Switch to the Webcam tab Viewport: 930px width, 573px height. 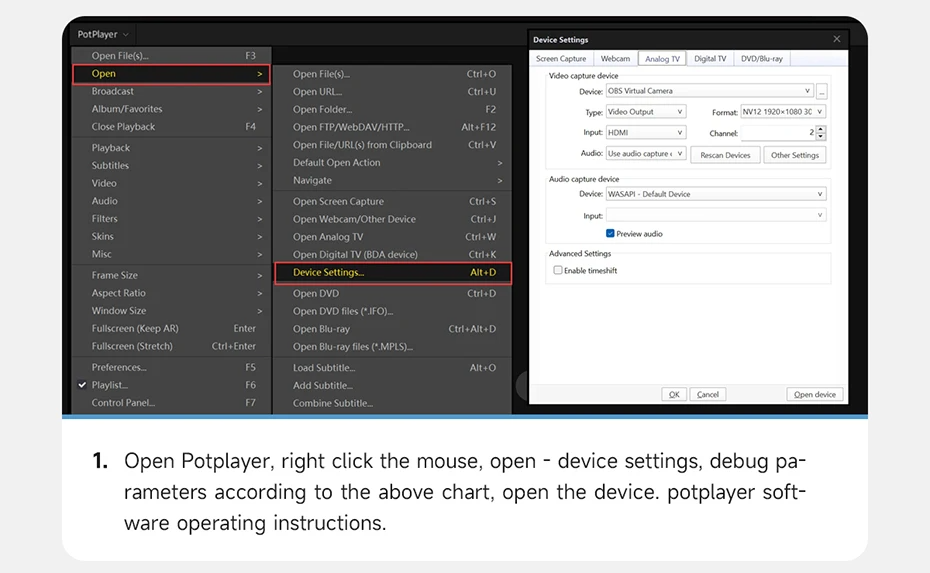point(615,59)
